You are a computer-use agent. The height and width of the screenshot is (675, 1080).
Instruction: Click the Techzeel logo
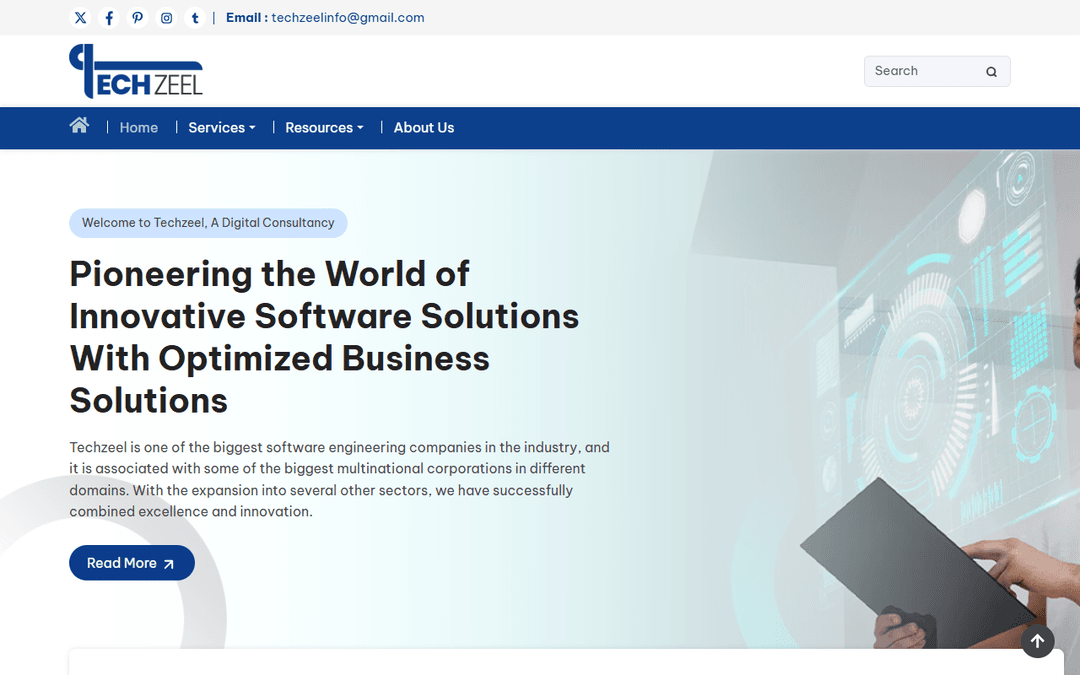[136, 71]
